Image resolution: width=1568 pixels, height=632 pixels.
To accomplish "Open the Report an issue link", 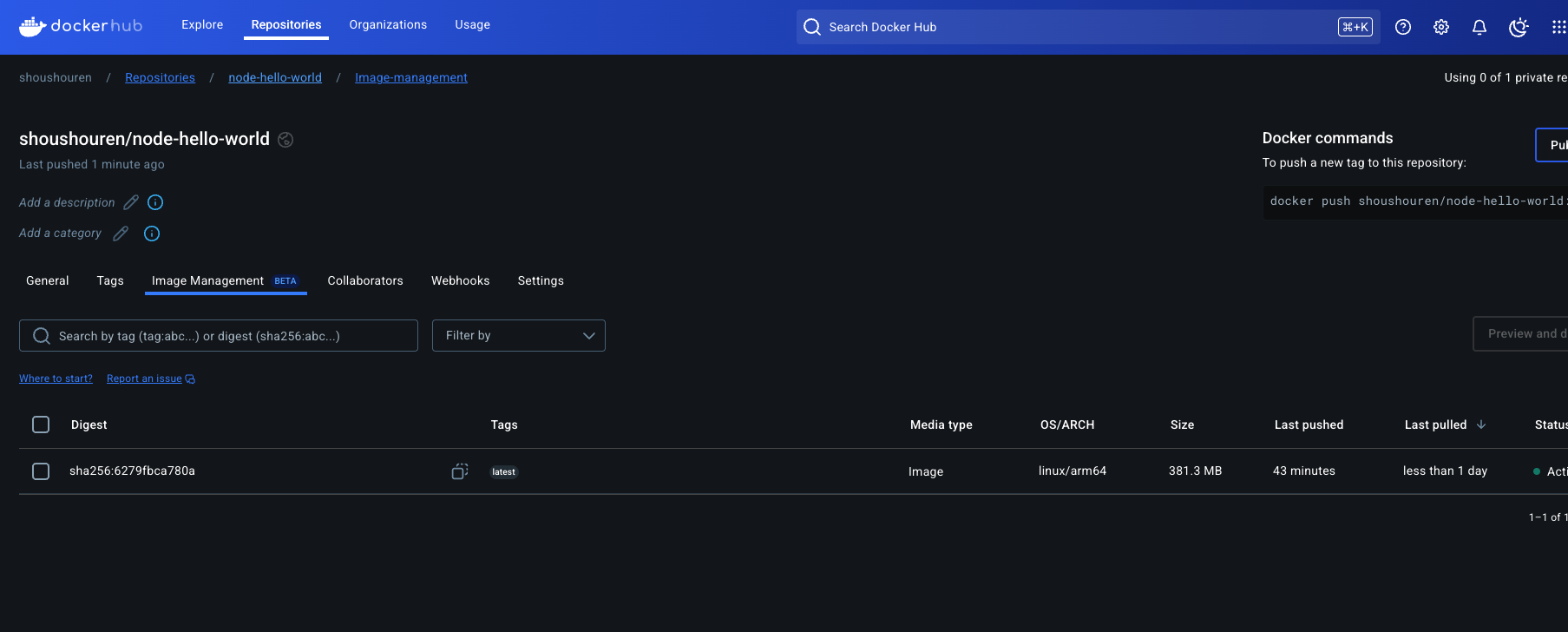I will coord(150,379).
